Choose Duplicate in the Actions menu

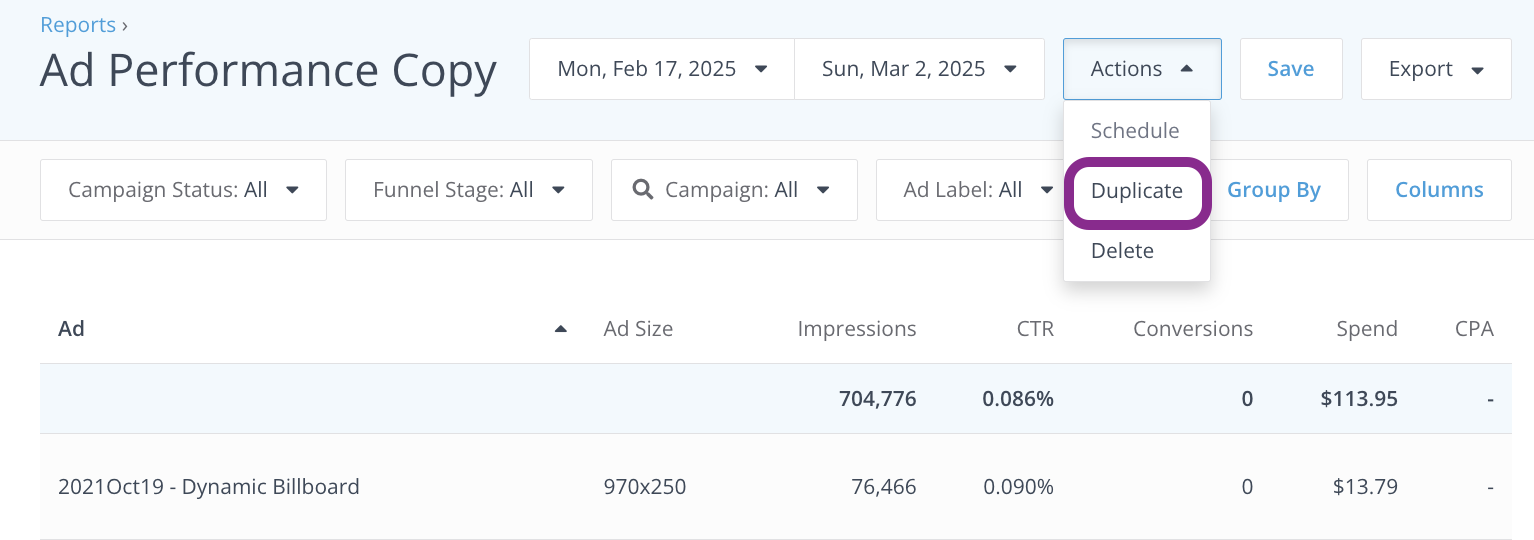[1137, 191]
